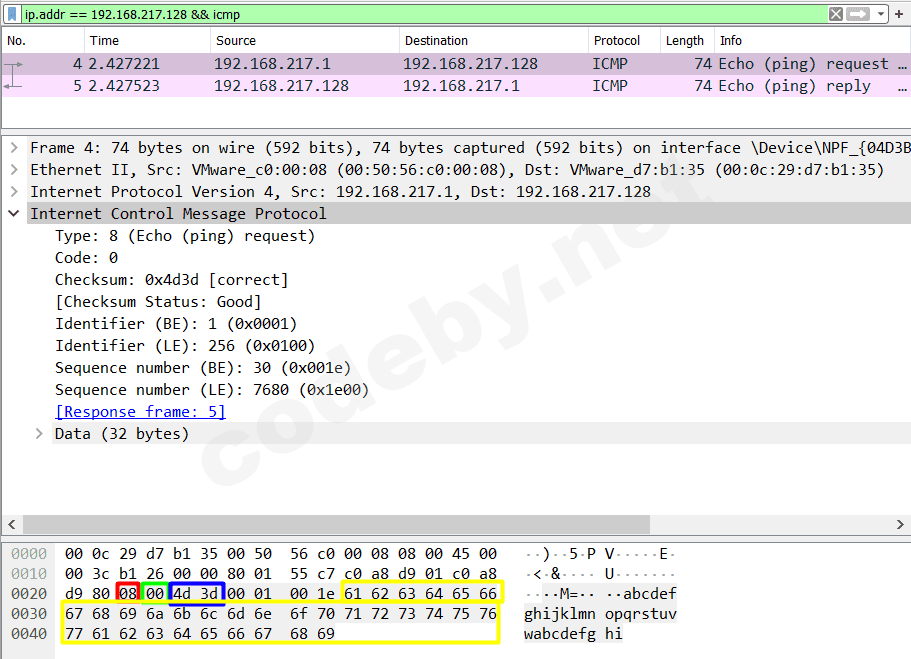Sort packets by the Length column
The height and width of the screenshot is (659, 911).
pyautogui.click(x=687, y=41)
